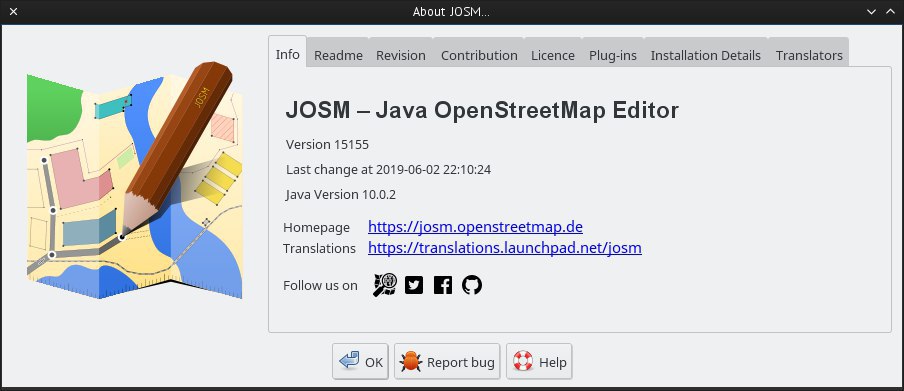Click the lifebuoy icon on Help
The height and width of the screenshot is (391, 904).
523,362
